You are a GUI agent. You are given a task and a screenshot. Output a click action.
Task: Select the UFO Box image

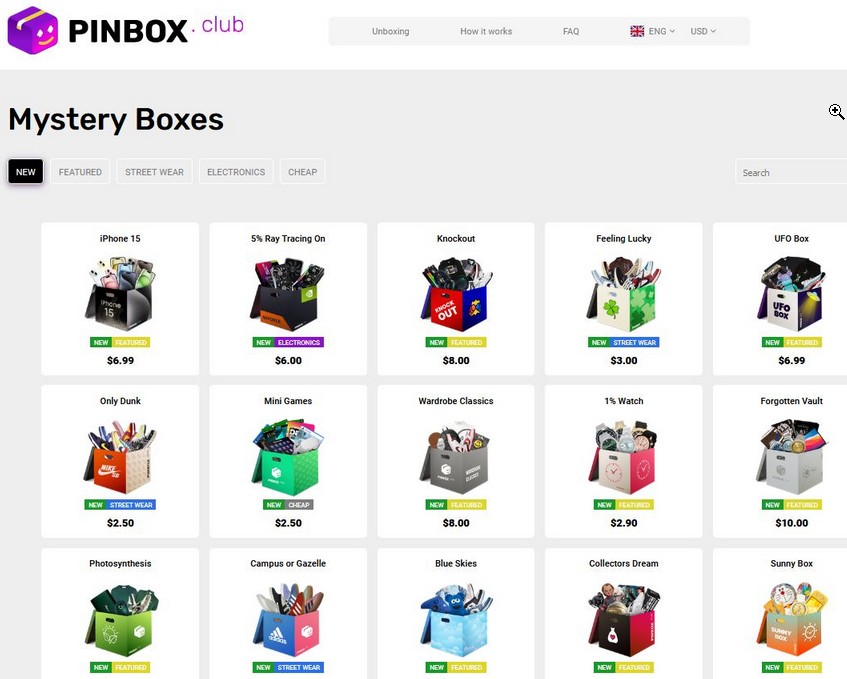click(791, 293)
